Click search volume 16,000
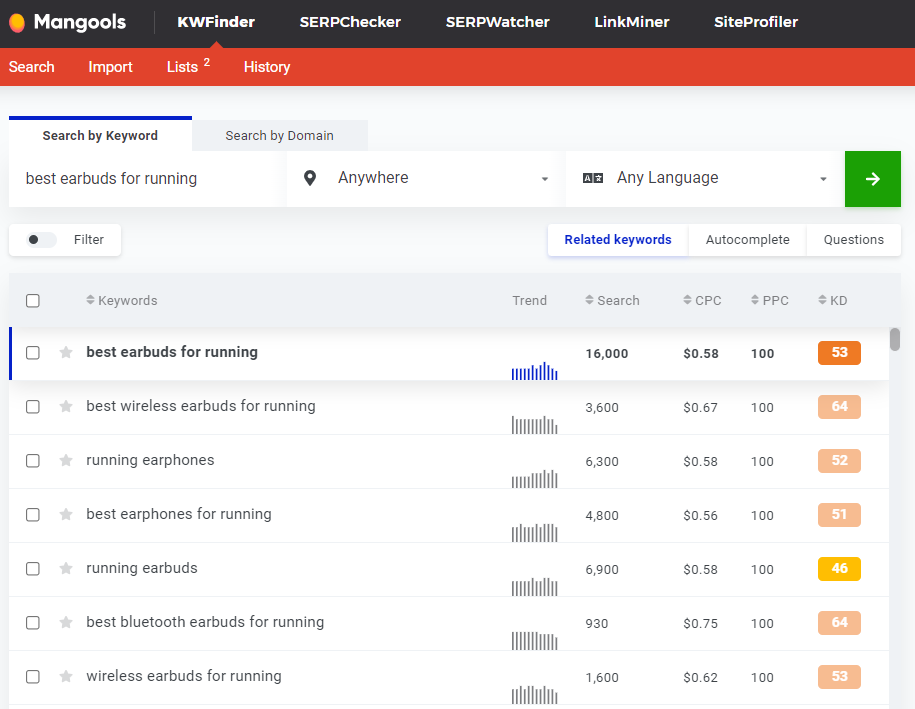 [607, 354]
